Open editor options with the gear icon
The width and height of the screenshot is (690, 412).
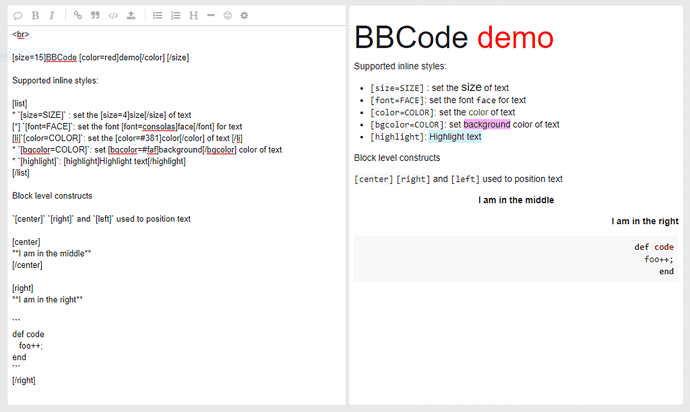tap(244, 15)
